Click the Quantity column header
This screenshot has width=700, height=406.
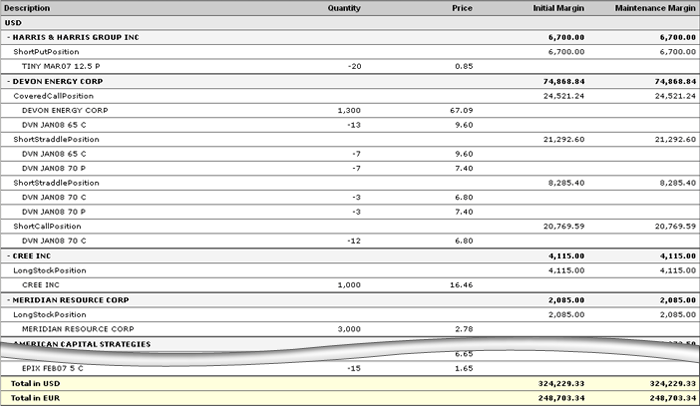point(344,8)
